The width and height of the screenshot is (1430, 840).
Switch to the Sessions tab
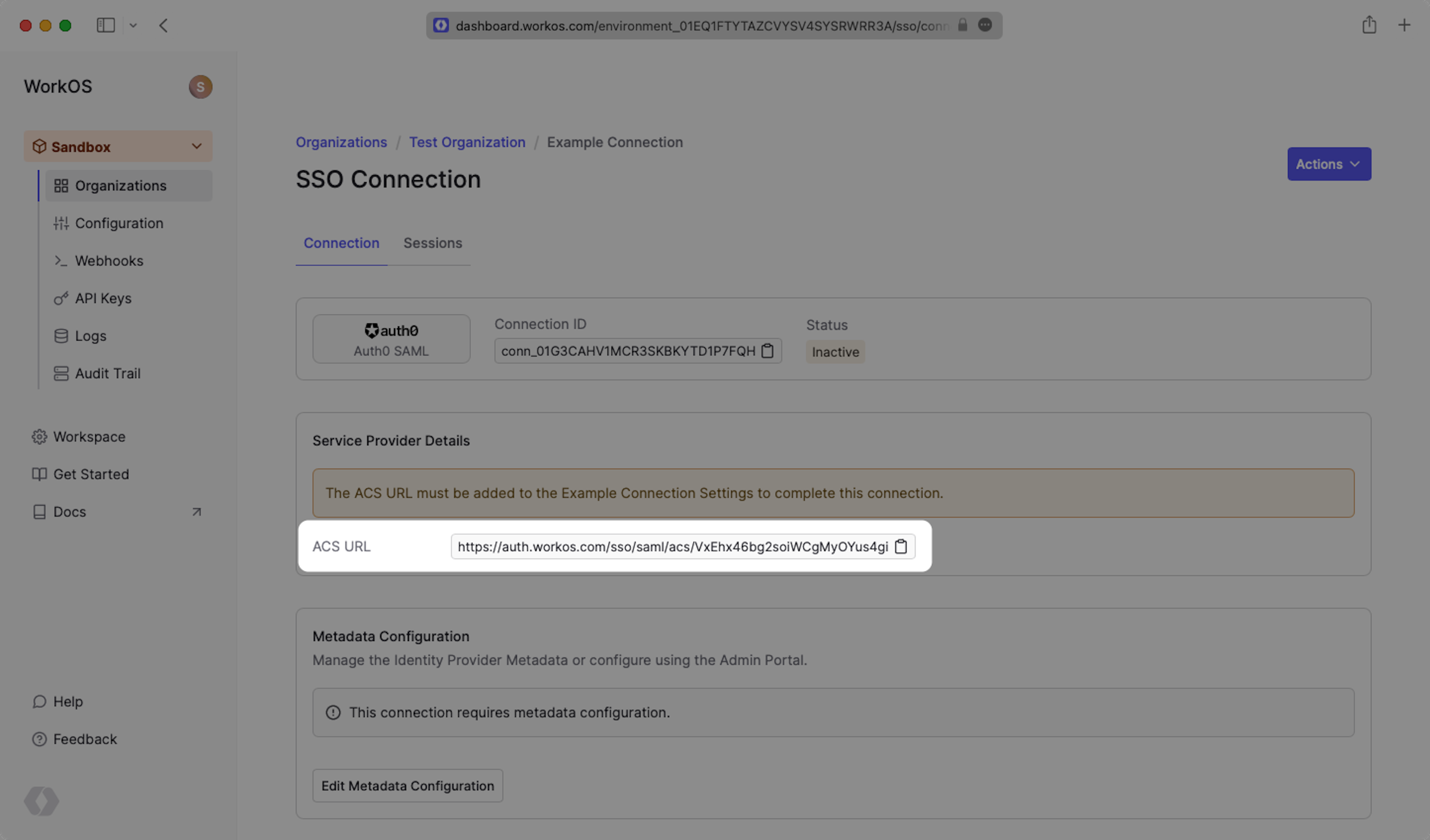[432, 243]
